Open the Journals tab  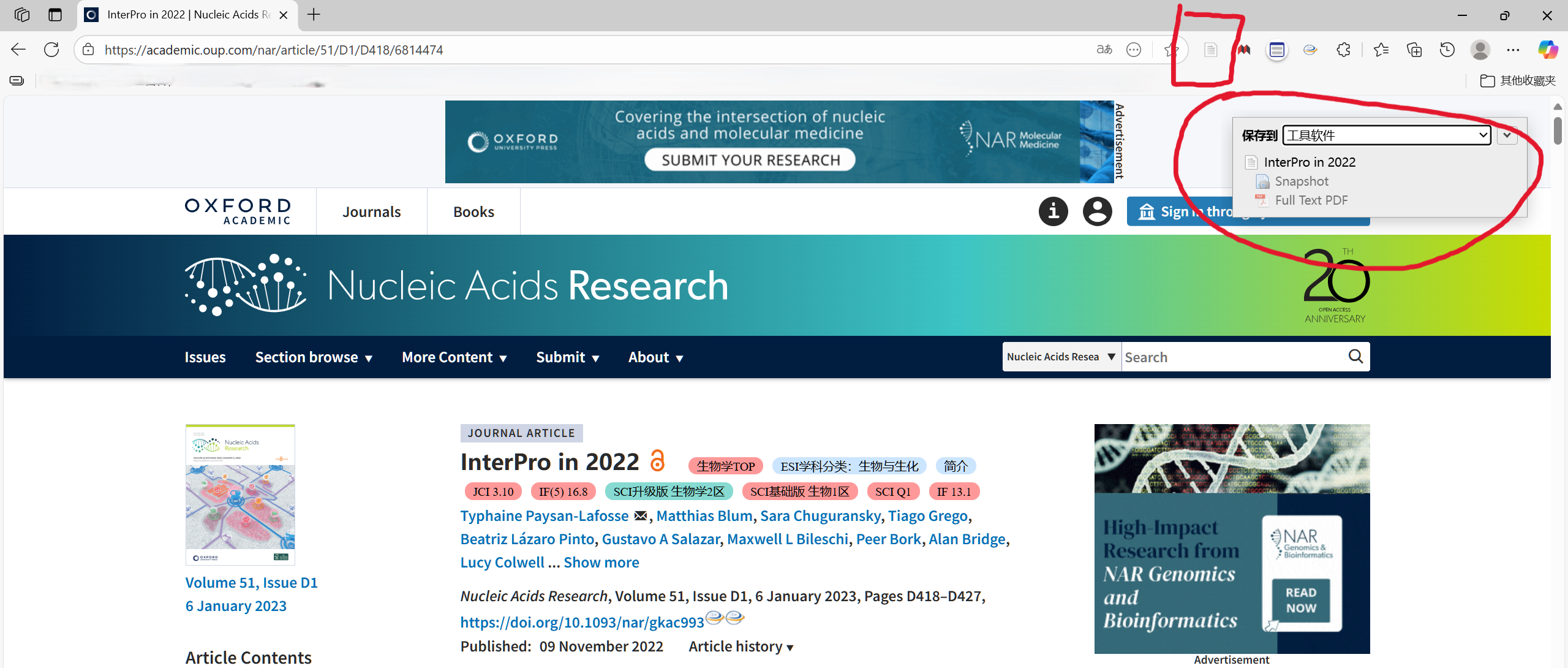click(372, 211)
